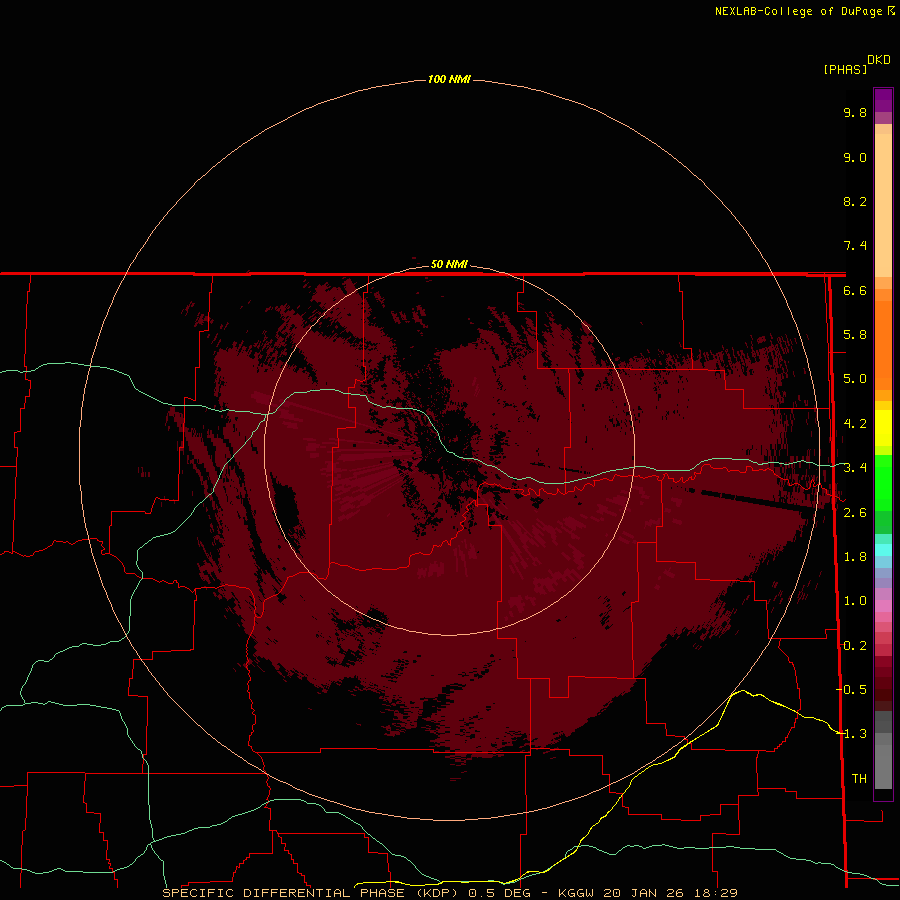The image size is (900, 900).
Task: Click the 9.0 scale value
Action: pos(855,158)
